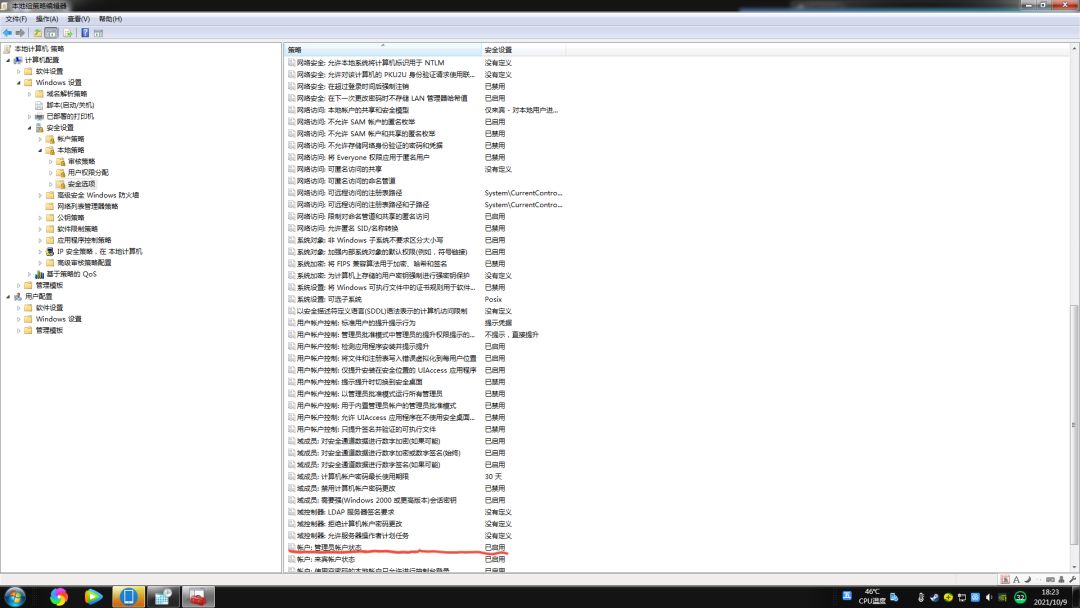Click the volume speaker tray icon

[x=989, y=597]
